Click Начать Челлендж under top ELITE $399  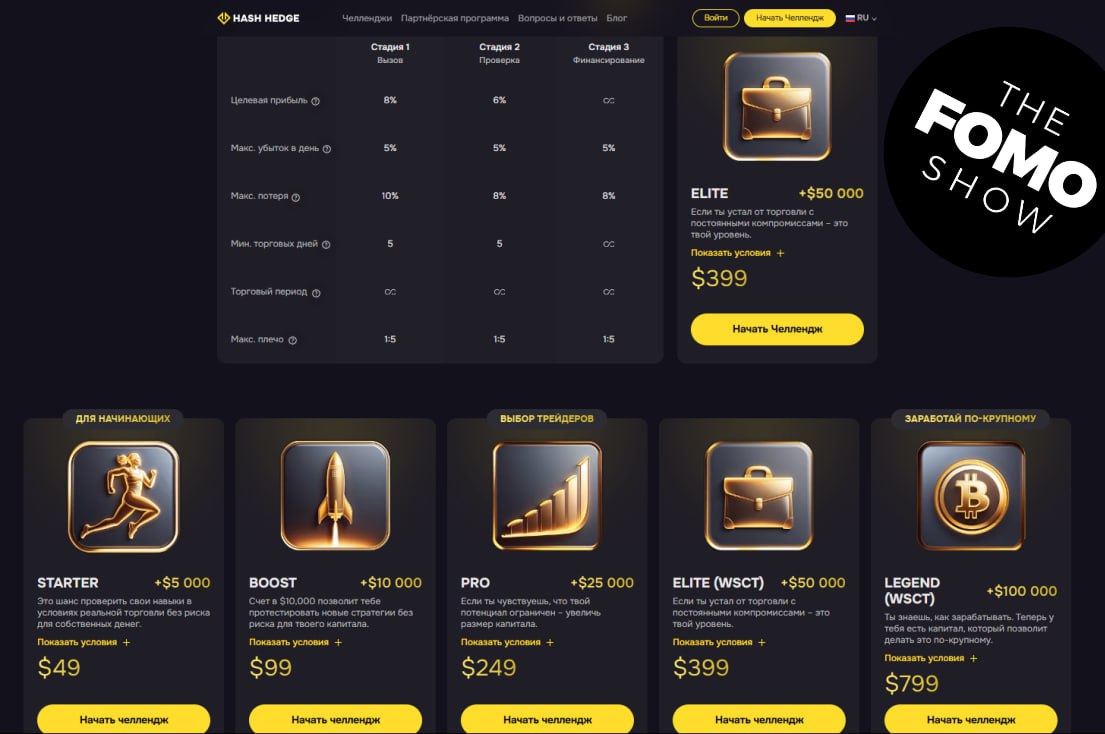[777, 329]
